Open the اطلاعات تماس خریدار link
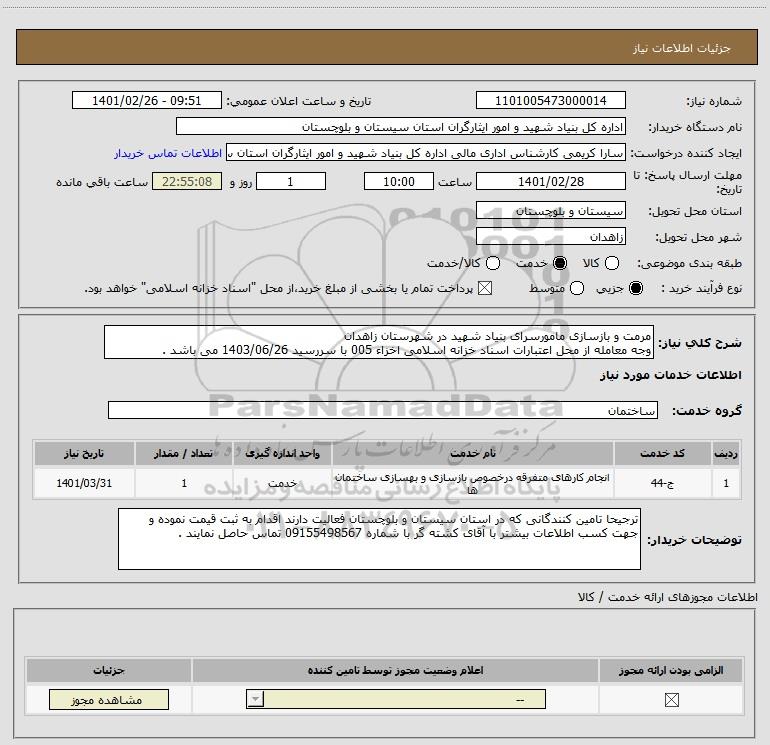770x745 pixels. point(168,153)
